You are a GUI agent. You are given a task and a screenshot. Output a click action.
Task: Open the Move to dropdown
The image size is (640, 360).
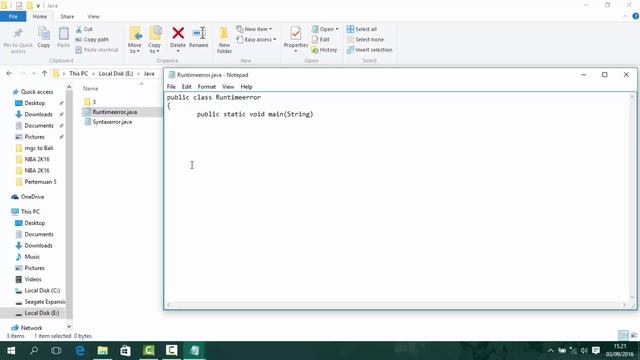click(x=134, y=40)
